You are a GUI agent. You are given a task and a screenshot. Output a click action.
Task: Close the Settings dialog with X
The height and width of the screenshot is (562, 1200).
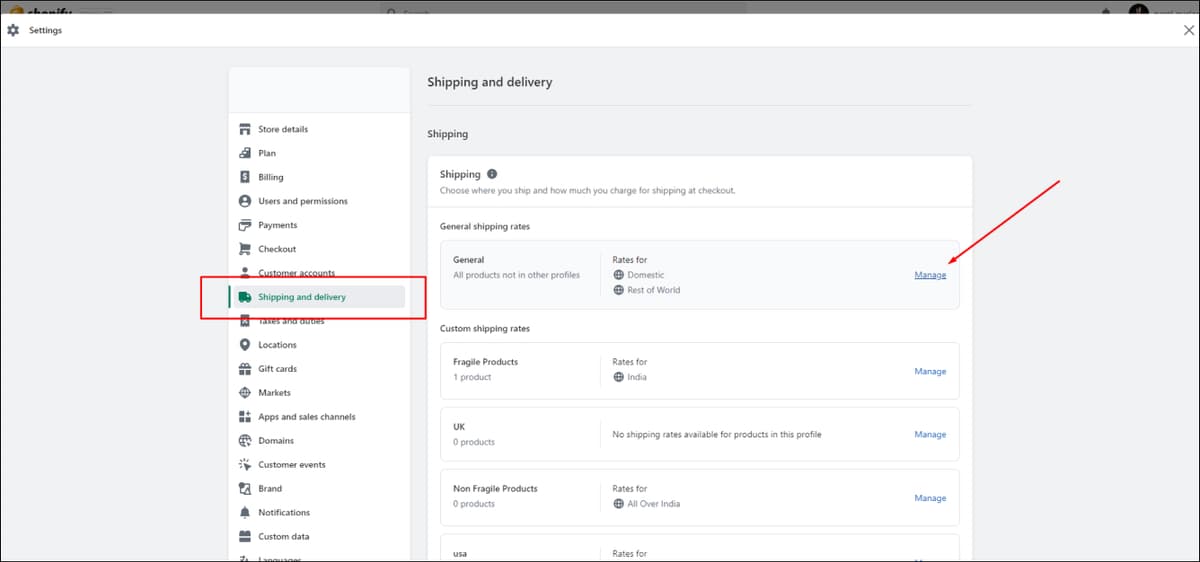click(x=1188, y=31)
